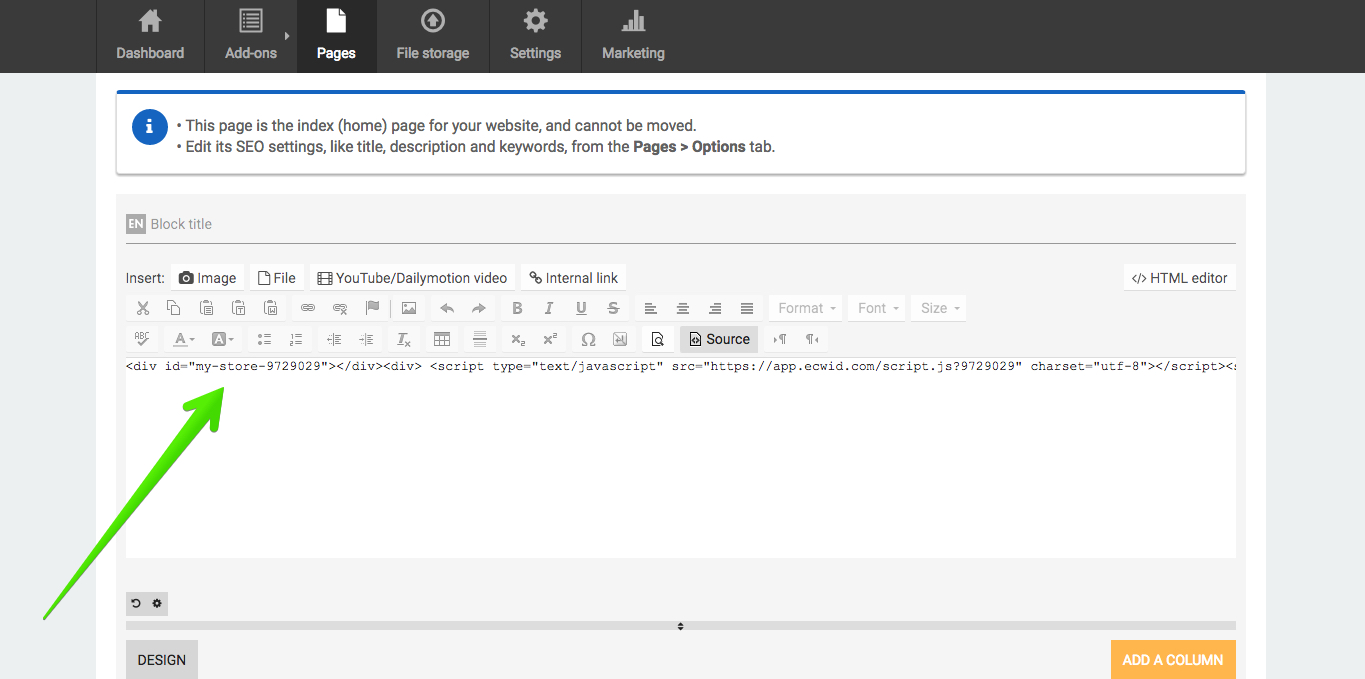Click the Anchor flag icon
This screenshot has width=1365, height=679.
(372, 308)
